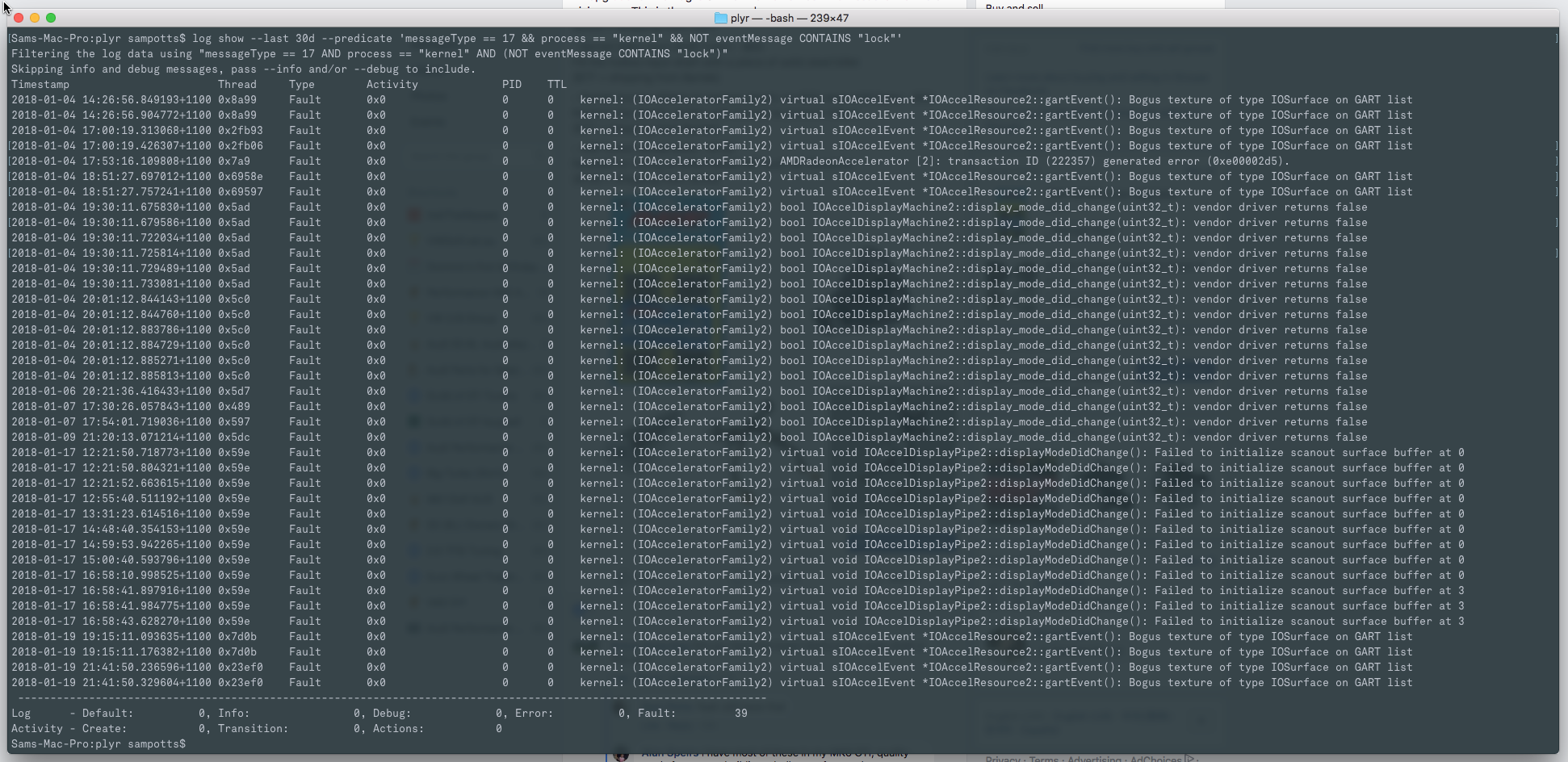1568x762 pixels.
Task: Click thread value '0x7a9'
Action: pyautogui.click(x=234, y=161)
